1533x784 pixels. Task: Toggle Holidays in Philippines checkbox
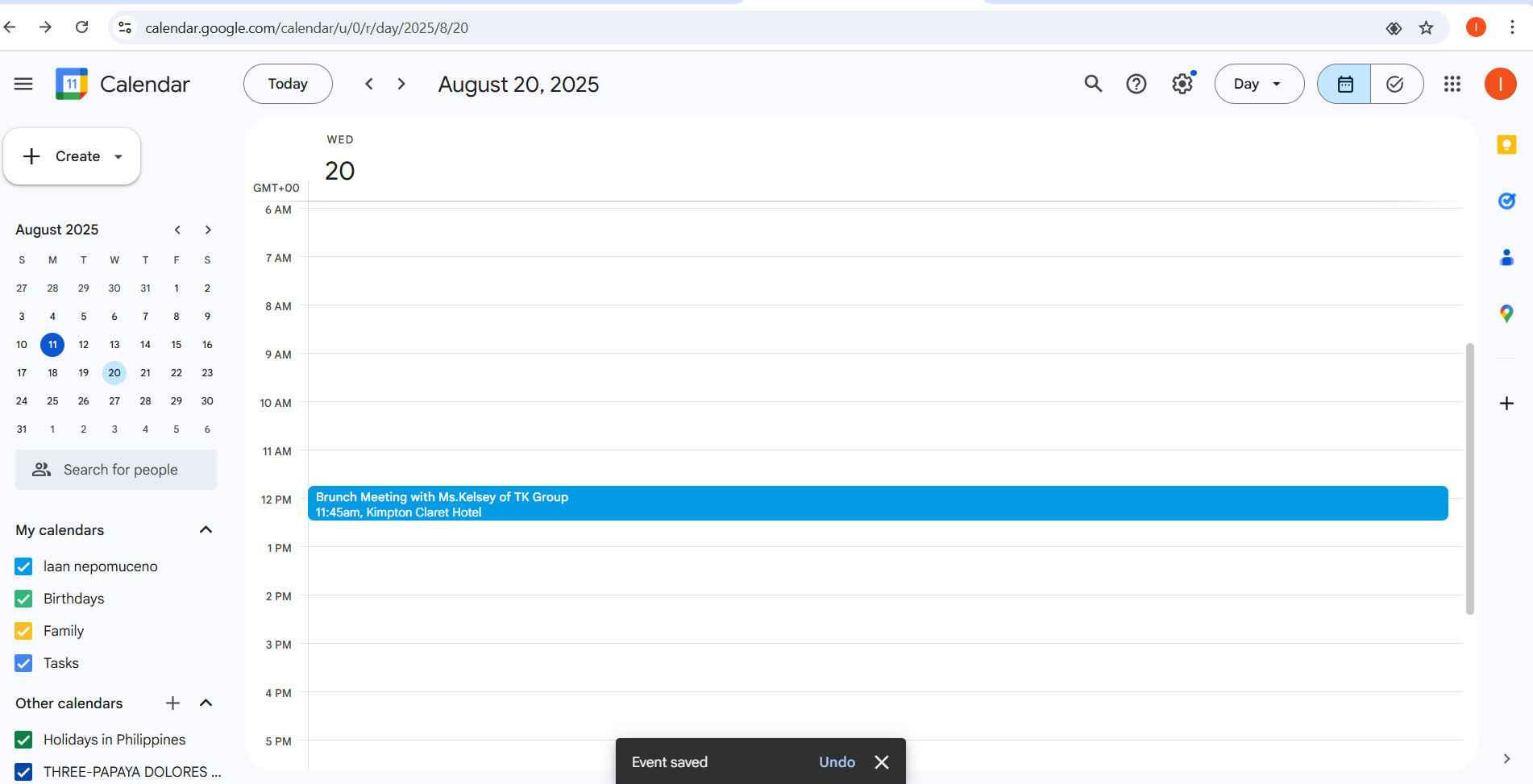coord(23,740)
